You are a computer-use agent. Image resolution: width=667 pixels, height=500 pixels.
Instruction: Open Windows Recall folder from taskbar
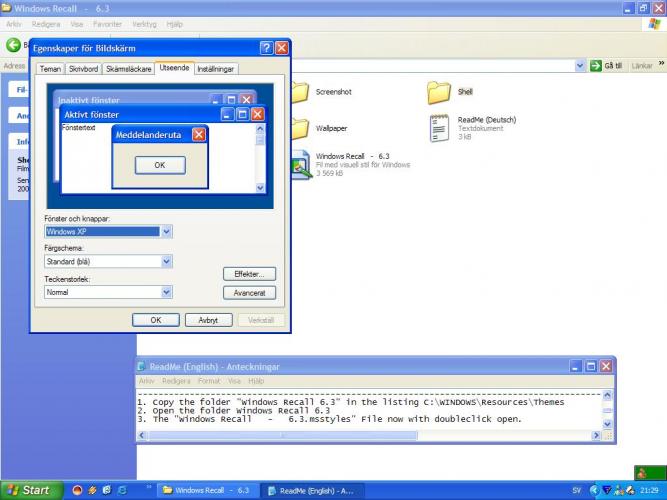point(205,491)
